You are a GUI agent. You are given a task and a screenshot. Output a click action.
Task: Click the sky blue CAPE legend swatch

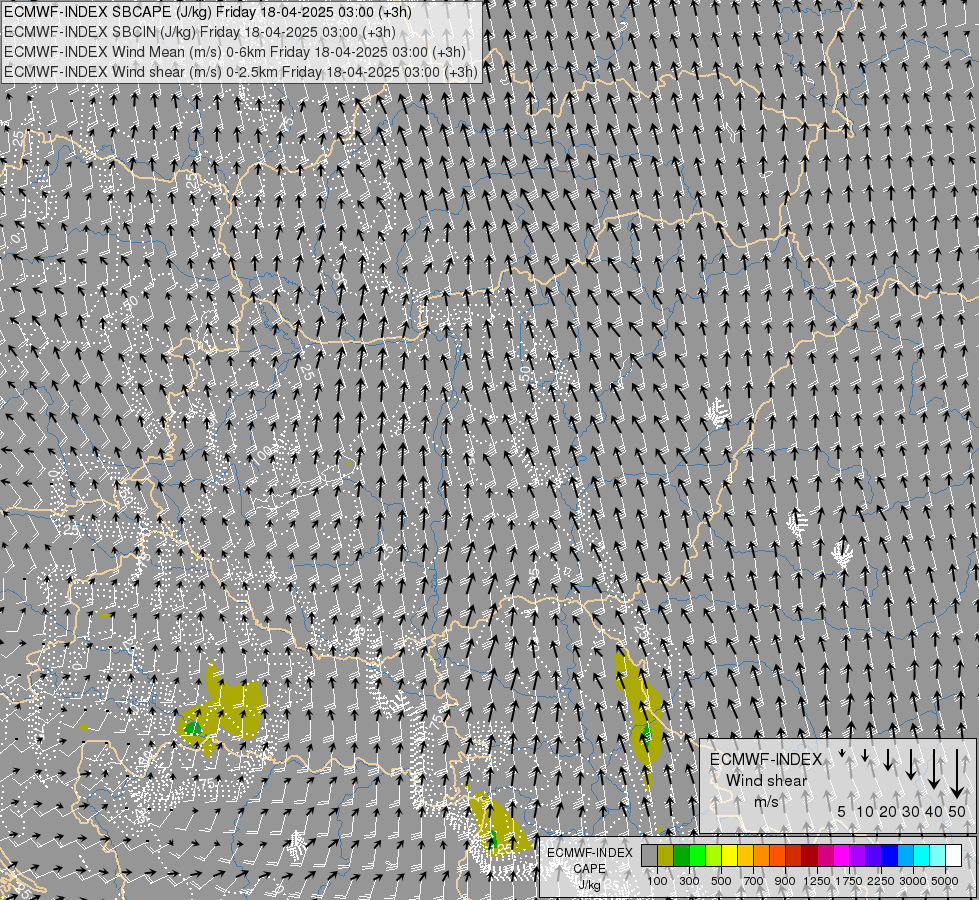point(907,855)
